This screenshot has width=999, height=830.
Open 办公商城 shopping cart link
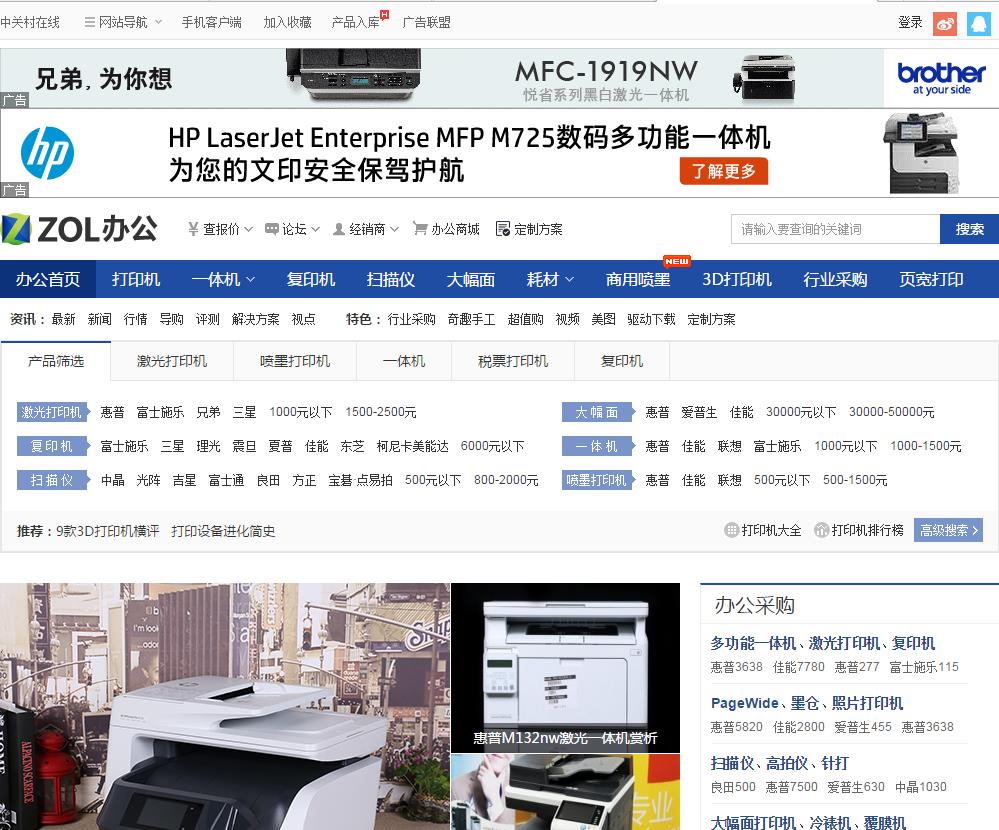click(x=446, y=229)
